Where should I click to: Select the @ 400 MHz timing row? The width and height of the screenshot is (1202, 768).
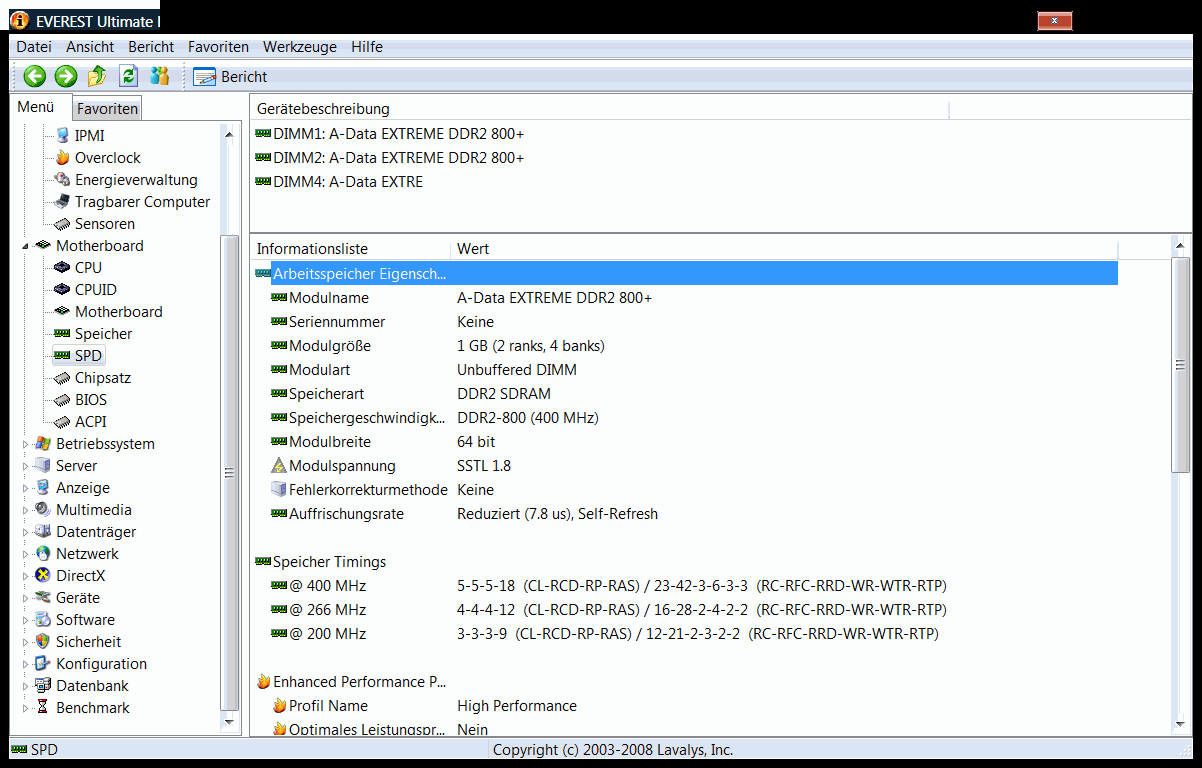[685, 586]
